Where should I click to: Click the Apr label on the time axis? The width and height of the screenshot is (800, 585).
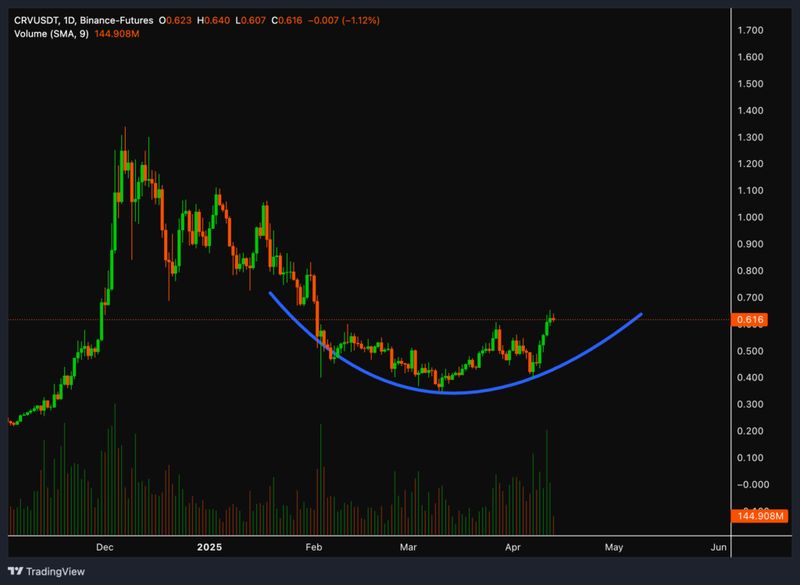[x=513, y=547]
